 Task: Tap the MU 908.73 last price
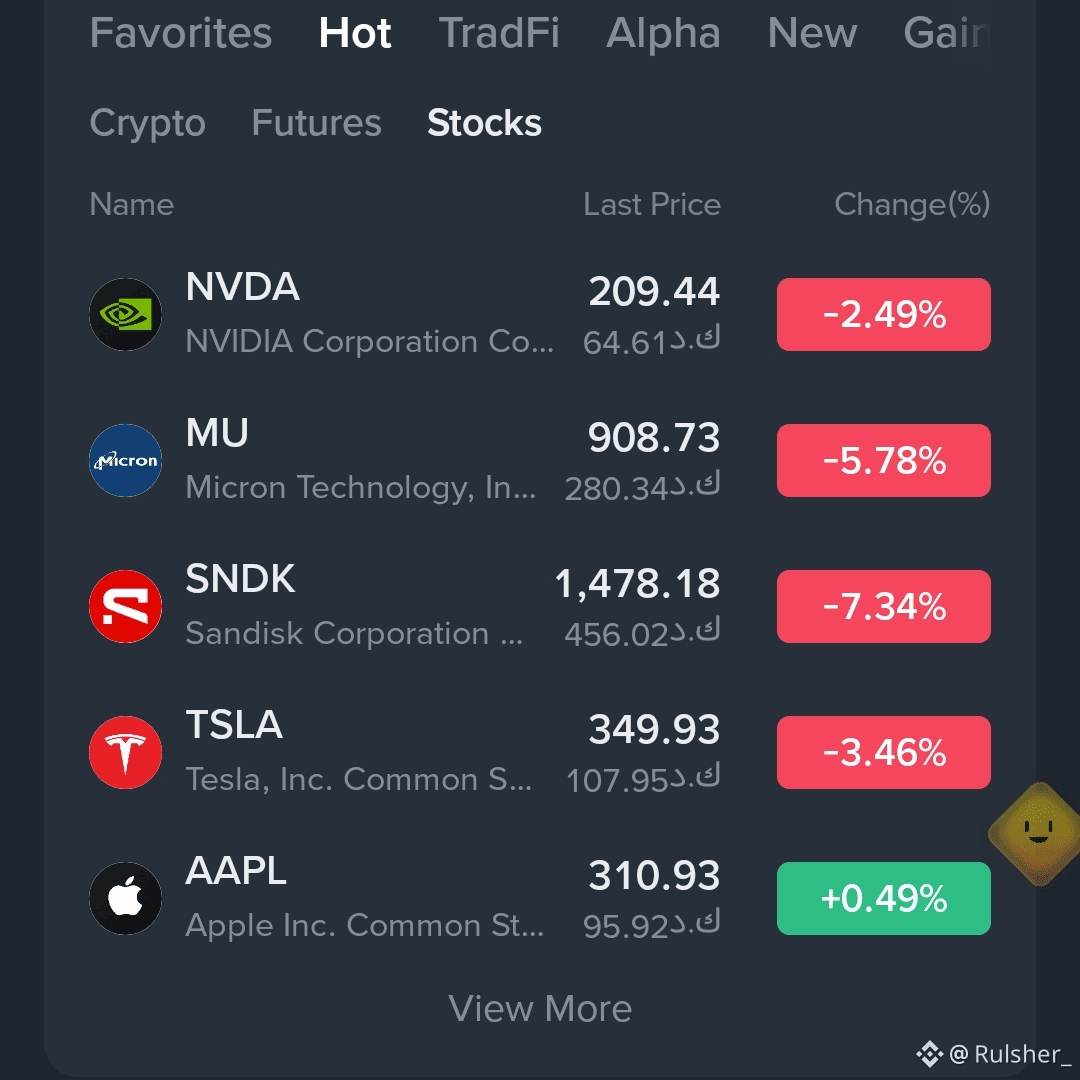654,437
